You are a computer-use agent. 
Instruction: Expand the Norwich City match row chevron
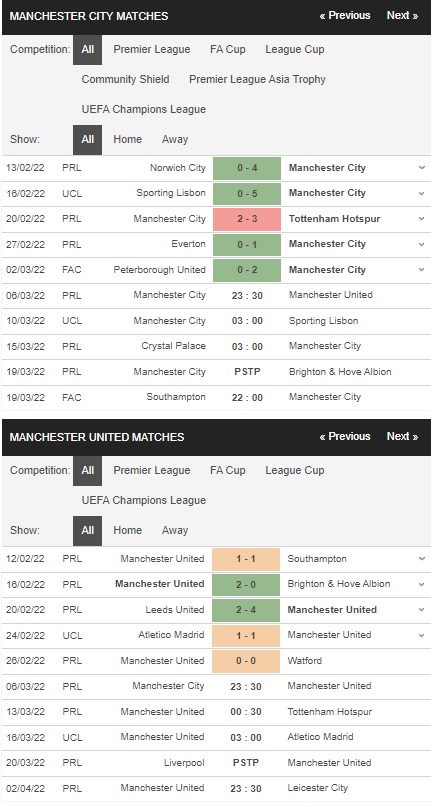click(x=422, y=168)
